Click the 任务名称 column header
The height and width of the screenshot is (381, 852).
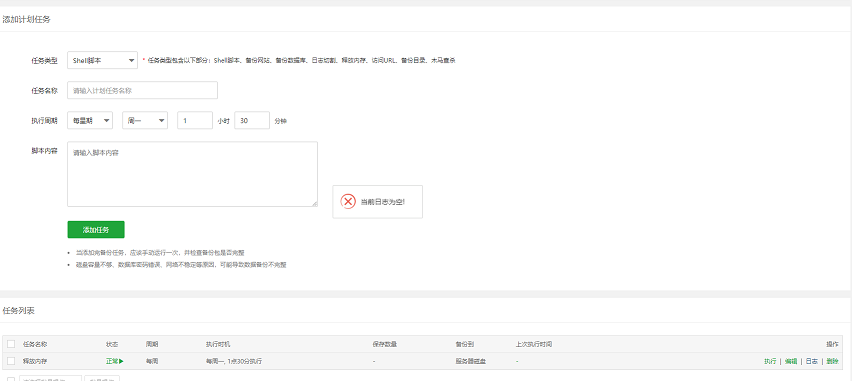tap(35, 344)
